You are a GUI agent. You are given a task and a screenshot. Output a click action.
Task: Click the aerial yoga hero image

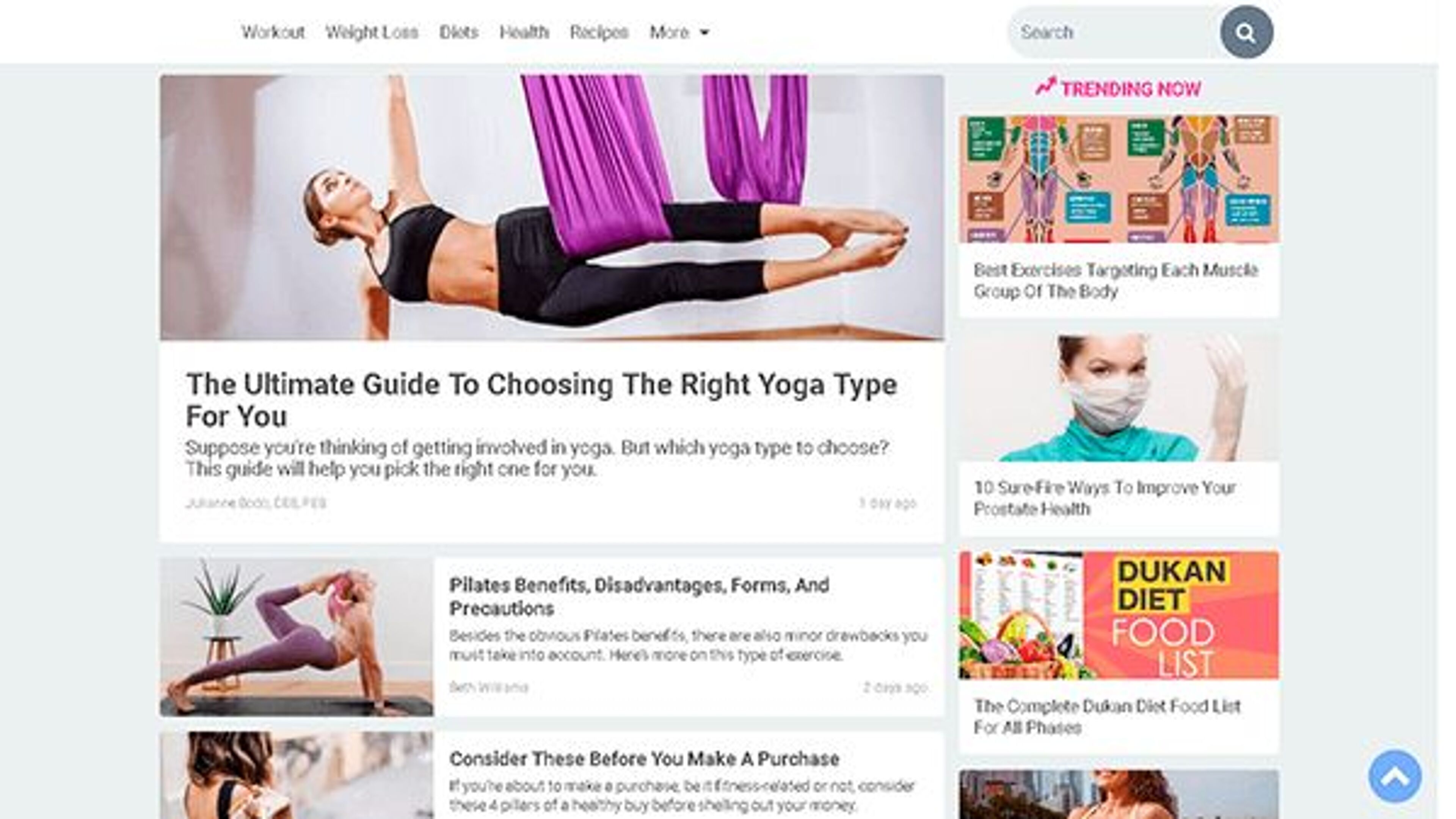tap(552, 207)
